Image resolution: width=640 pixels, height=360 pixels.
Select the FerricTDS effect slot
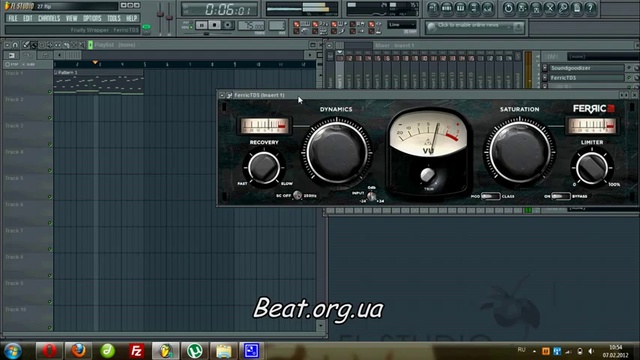(586, 78)
